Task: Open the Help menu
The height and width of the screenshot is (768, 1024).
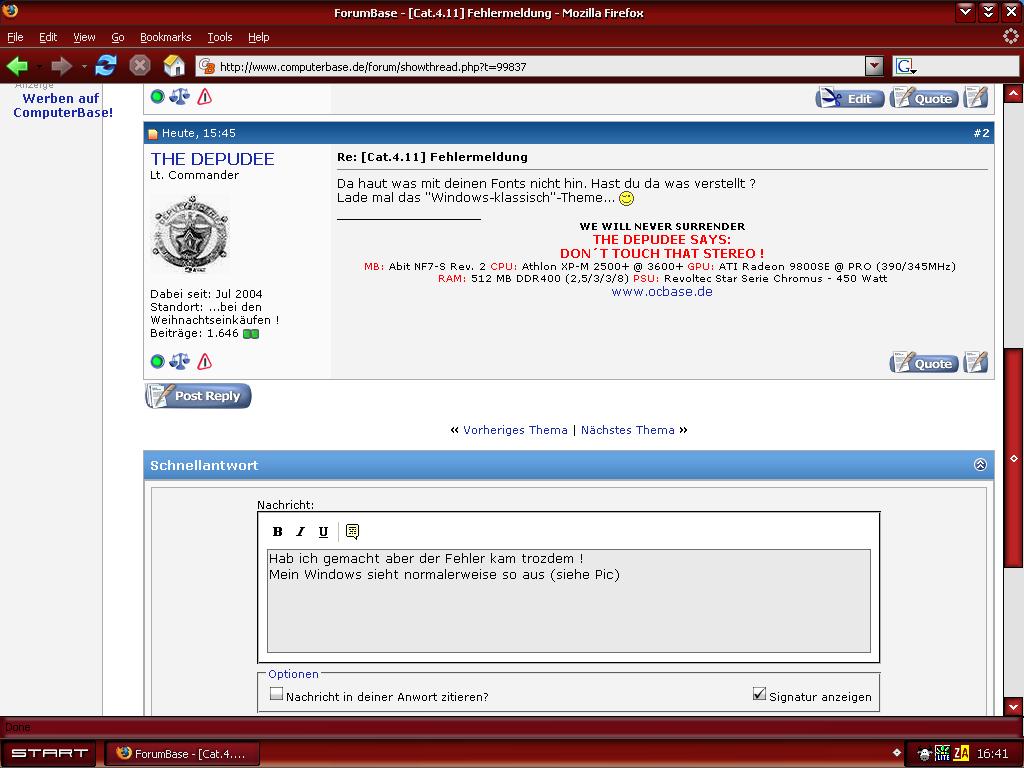Action: pyautogui.click(x=259, y=37)
